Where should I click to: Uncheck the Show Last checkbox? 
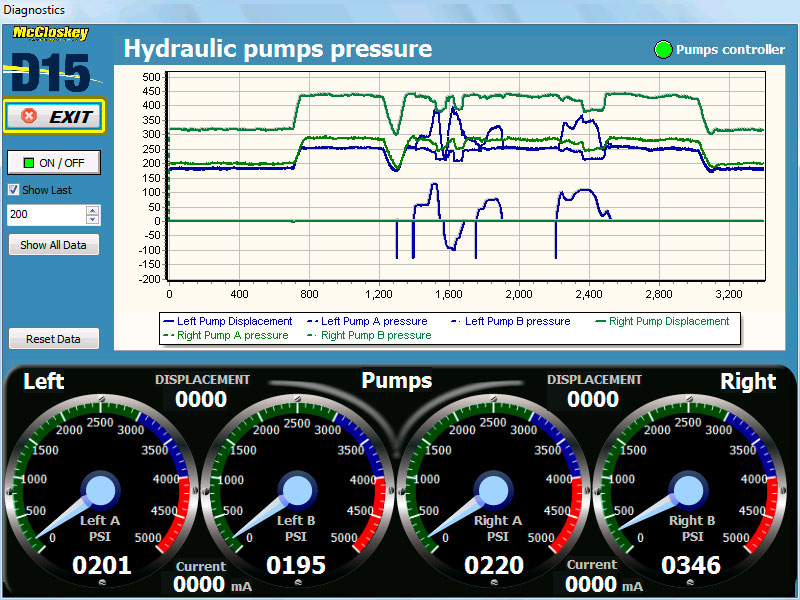13,190
